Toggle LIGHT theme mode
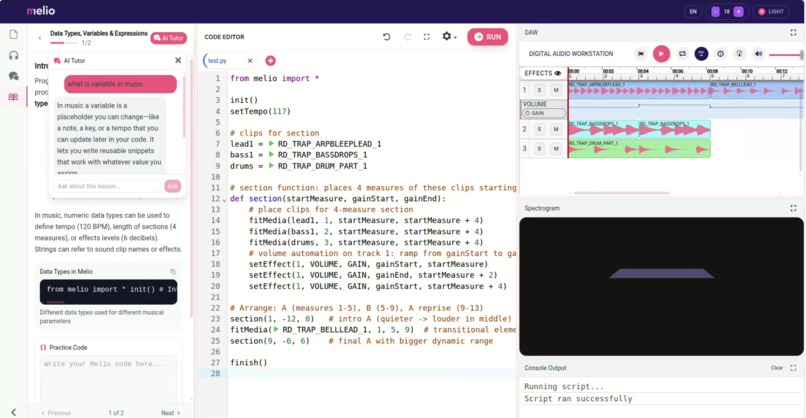 pyautogui.click(x=771, y=11)
